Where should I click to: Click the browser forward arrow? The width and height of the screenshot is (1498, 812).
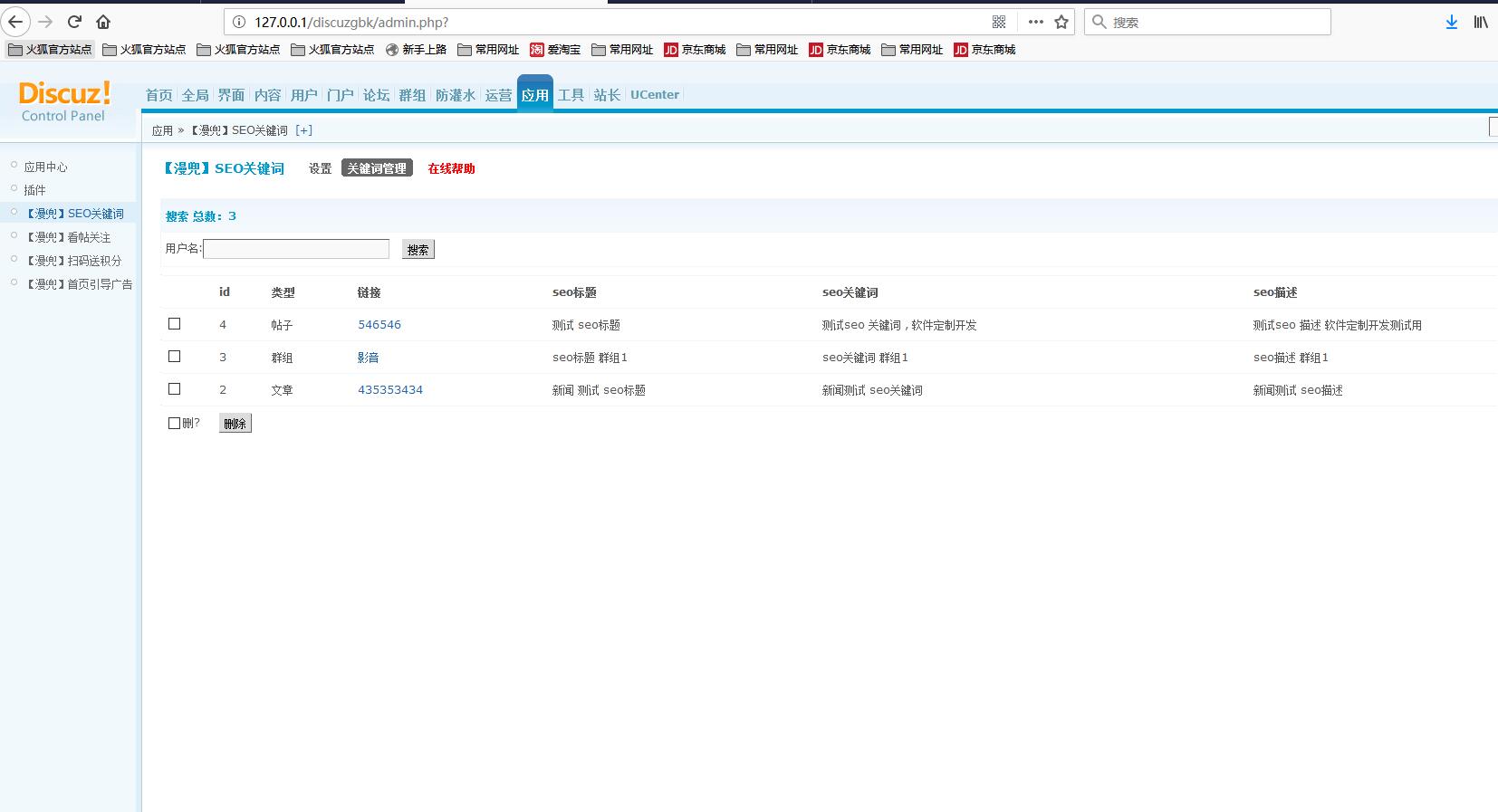point(45,22)
